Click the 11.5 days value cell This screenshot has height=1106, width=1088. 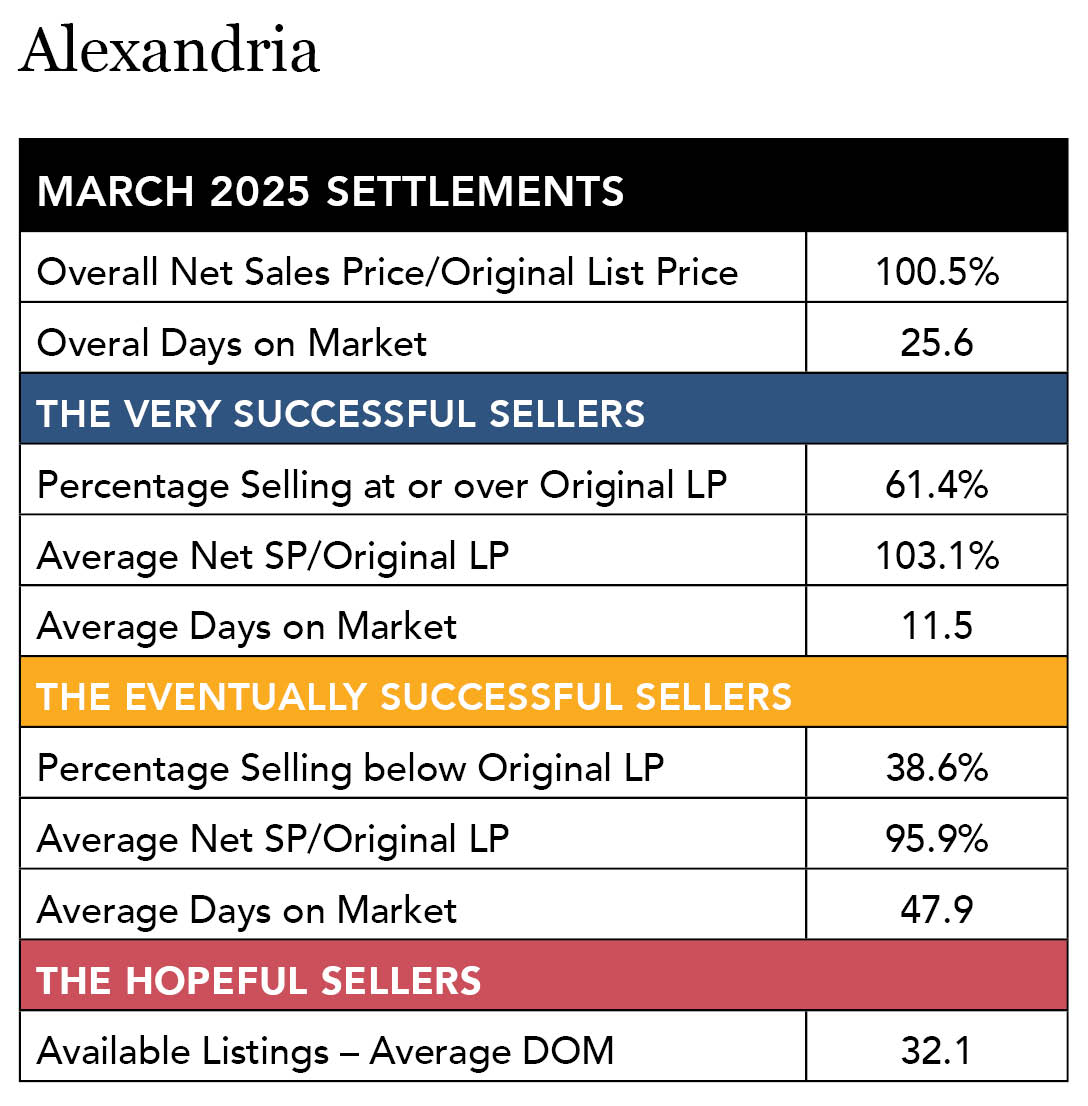[x=936, y=626]
